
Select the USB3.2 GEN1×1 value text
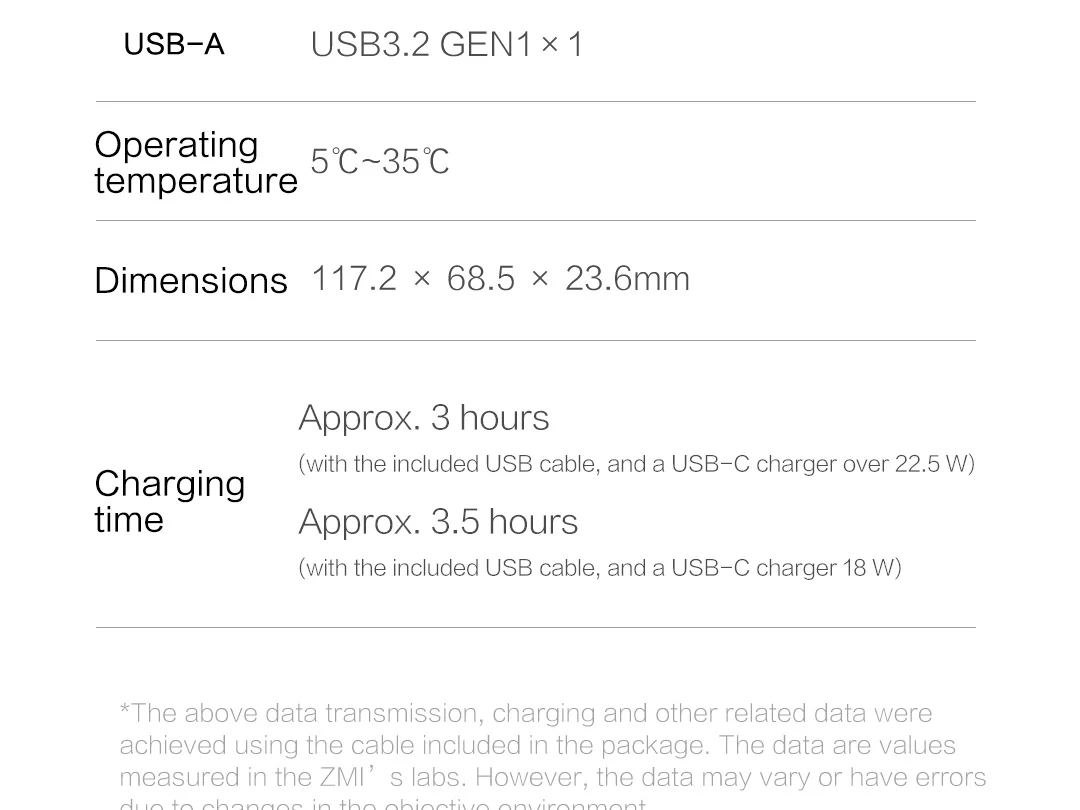click(447, 45)
